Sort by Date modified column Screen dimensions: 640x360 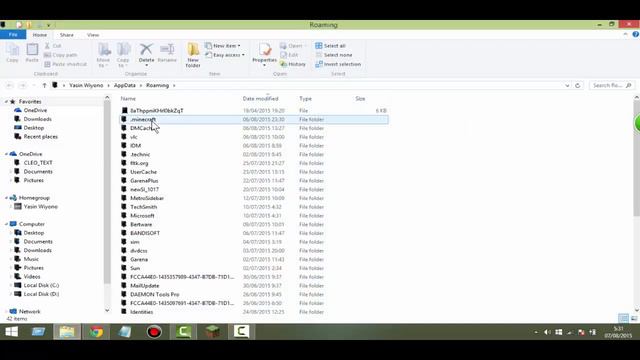pos(260,98)
